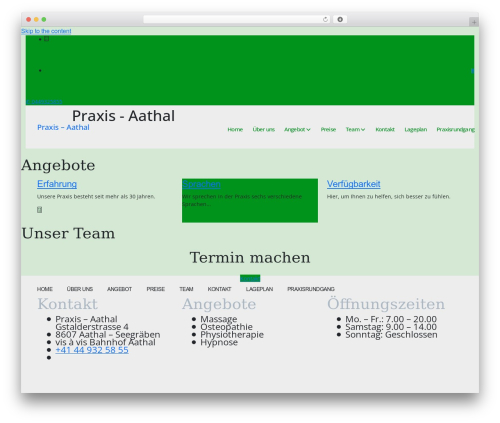500x423 pixels.
Task: Open Kontakt in the top navigation
Action: (385, 129)
